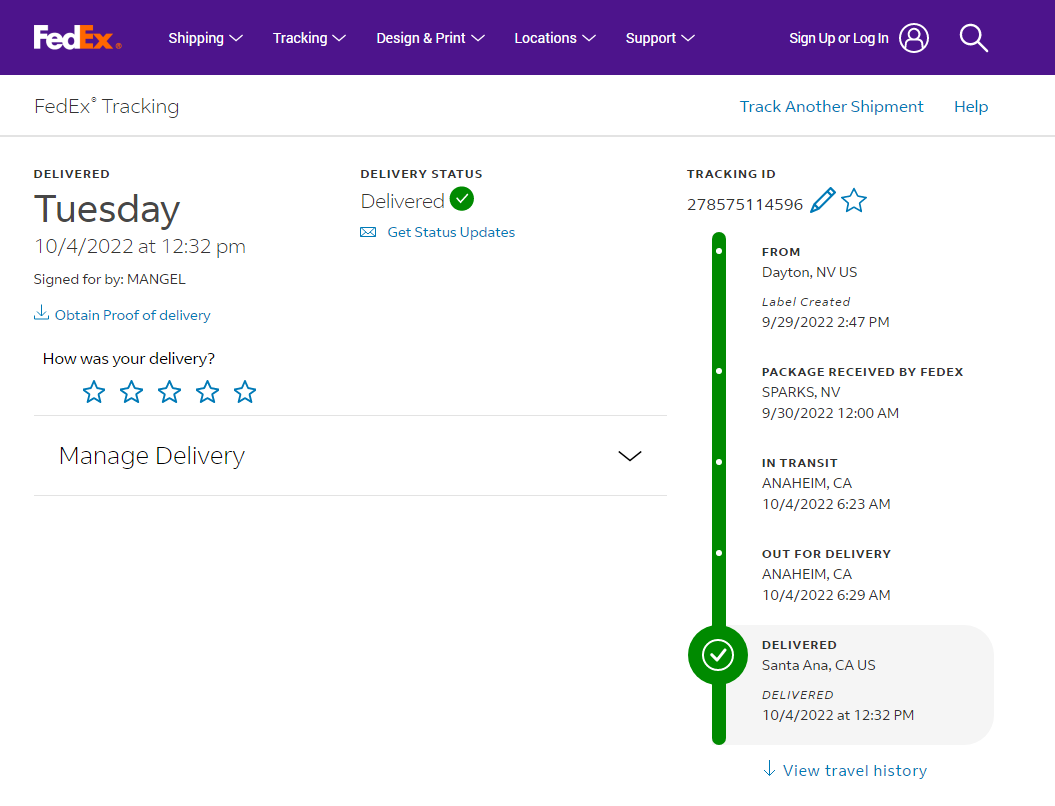Rate delivery three stars

point(170,392)
